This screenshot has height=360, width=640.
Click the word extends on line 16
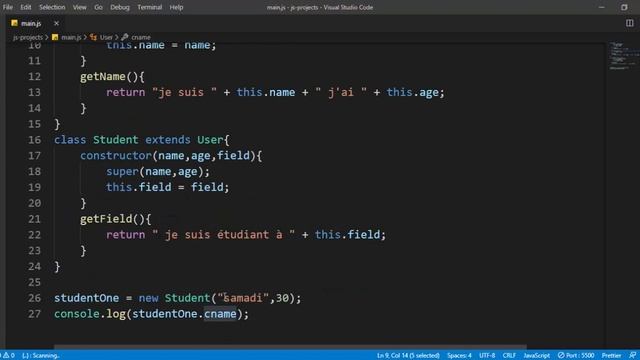tap(168, 140)
